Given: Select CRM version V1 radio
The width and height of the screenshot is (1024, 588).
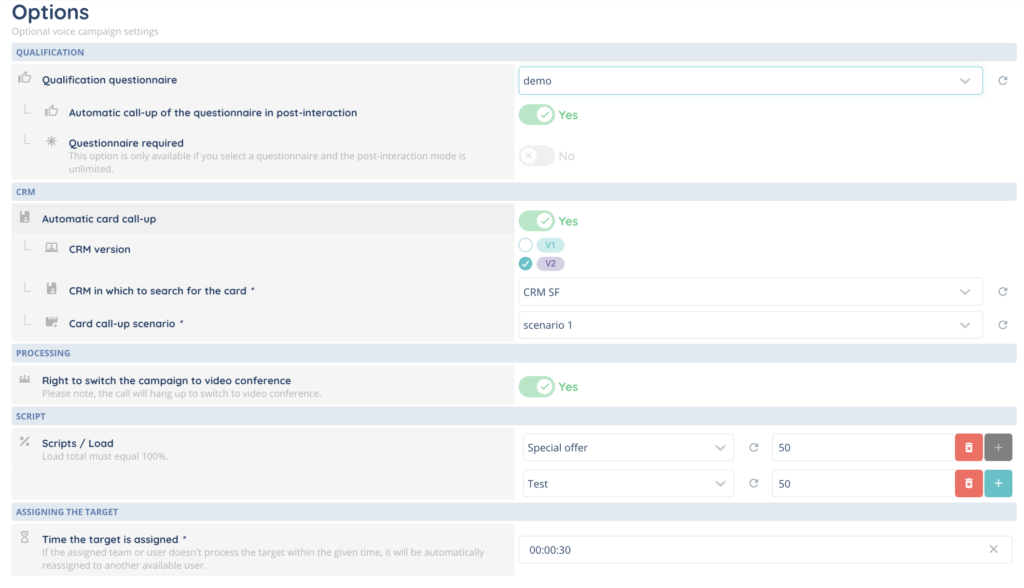Looking at the screenshot, I should click(x=526, y=245).
